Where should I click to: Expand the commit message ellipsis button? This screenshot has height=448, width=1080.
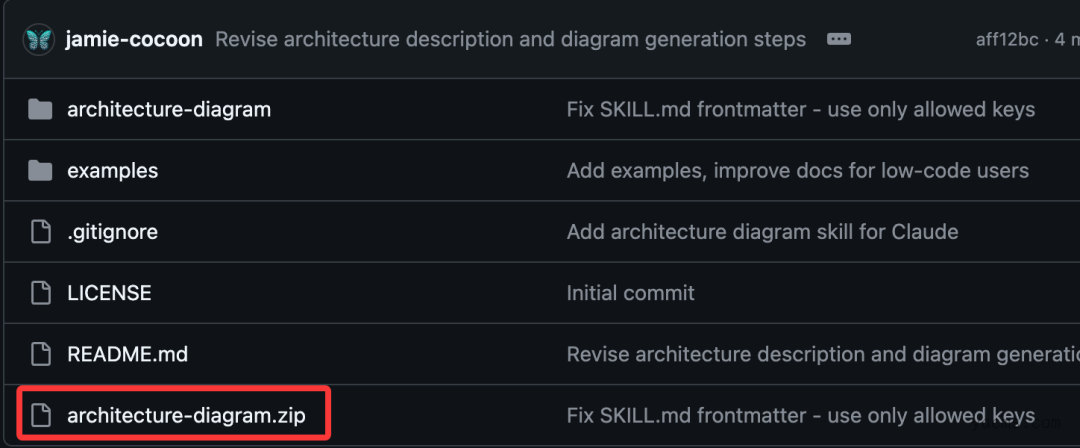839,40
